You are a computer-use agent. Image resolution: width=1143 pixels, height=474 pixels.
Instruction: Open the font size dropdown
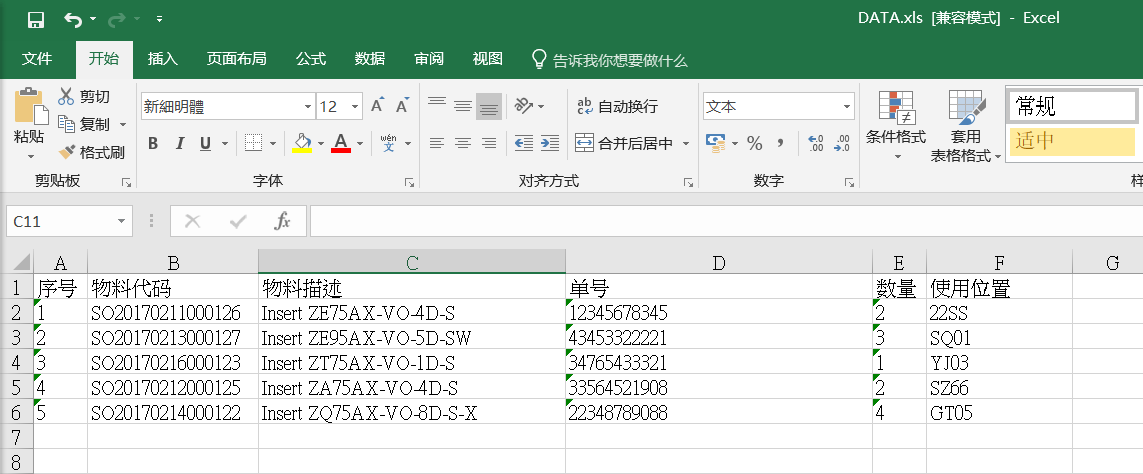coord(355,107)
